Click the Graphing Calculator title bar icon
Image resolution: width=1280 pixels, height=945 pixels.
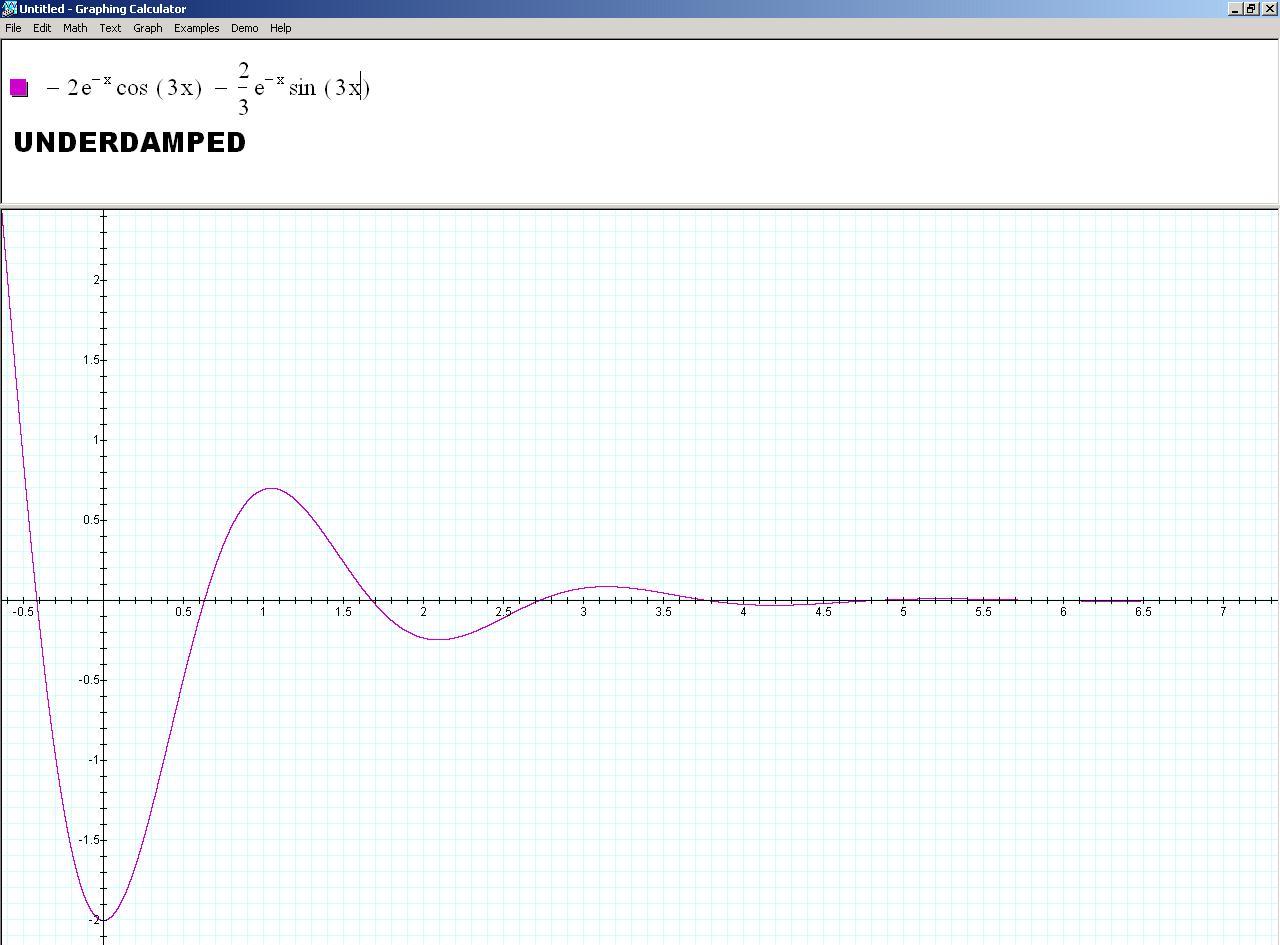pyautogui.click(x=9, y=9)
